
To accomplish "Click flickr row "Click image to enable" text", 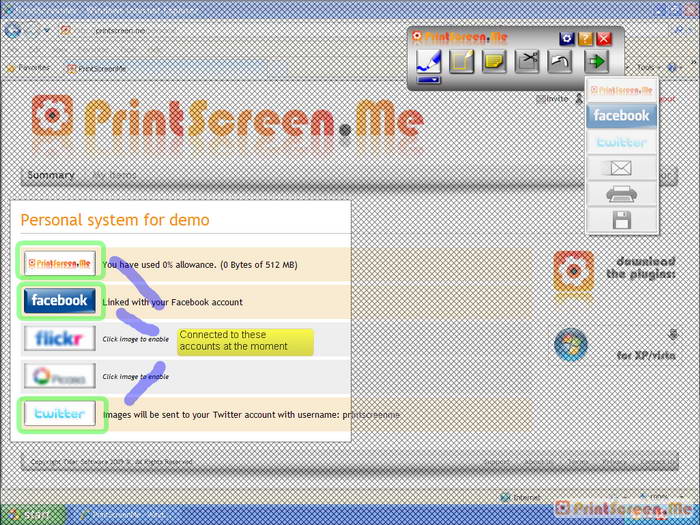I will 136,339.
